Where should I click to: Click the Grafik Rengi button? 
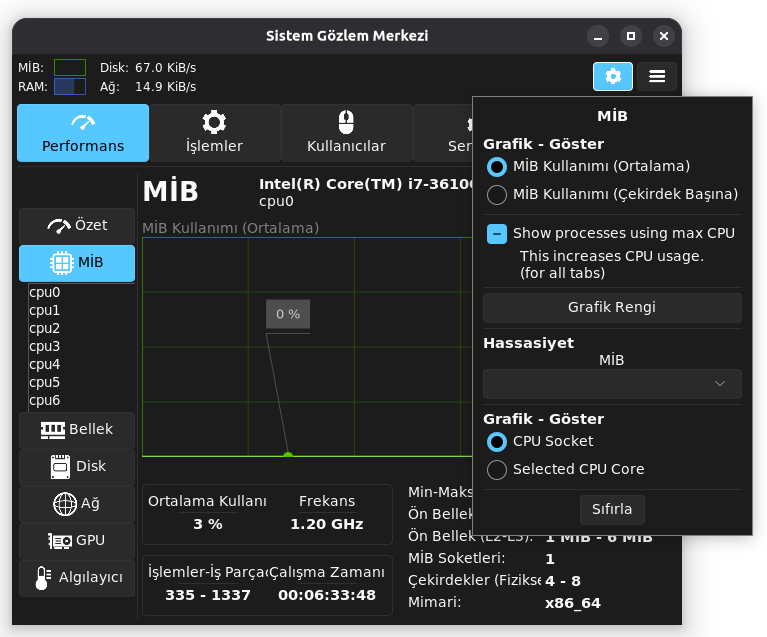point(612,307)
